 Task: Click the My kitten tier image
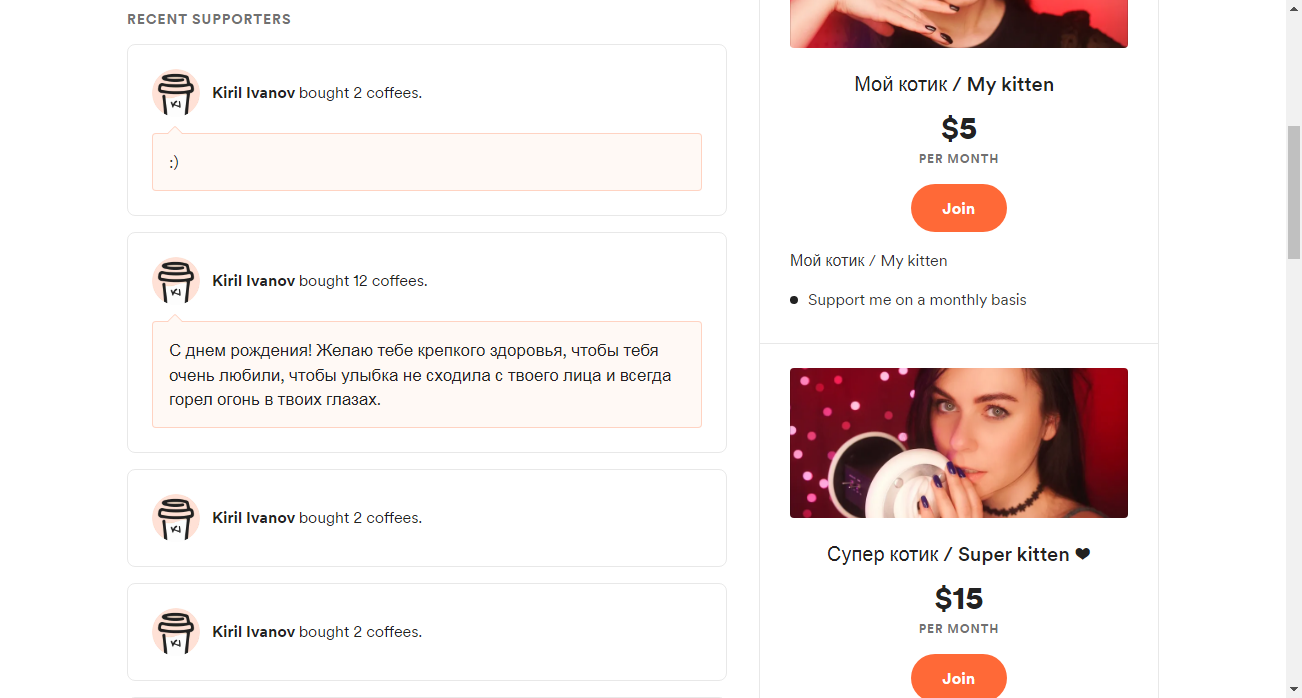[958, 24]
